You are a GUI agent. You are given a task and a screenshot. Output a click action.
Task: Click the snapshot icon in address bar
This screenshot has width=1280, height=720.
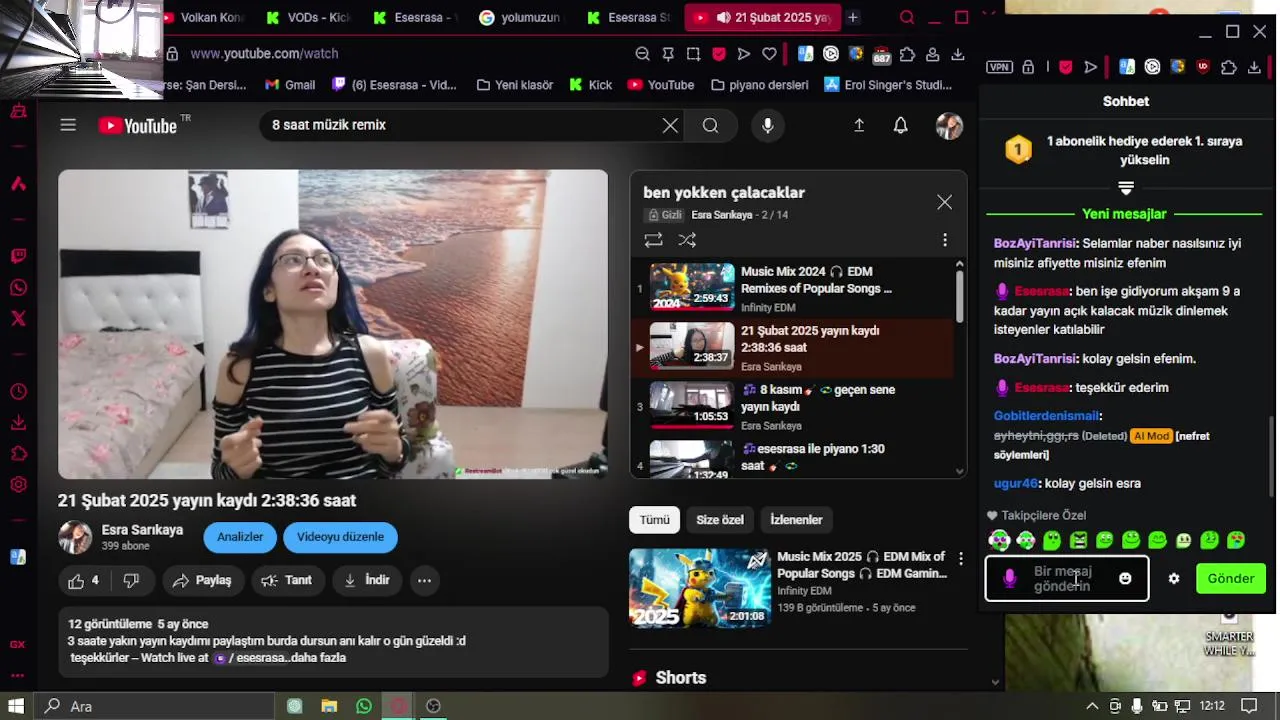[x=693, y=54]
